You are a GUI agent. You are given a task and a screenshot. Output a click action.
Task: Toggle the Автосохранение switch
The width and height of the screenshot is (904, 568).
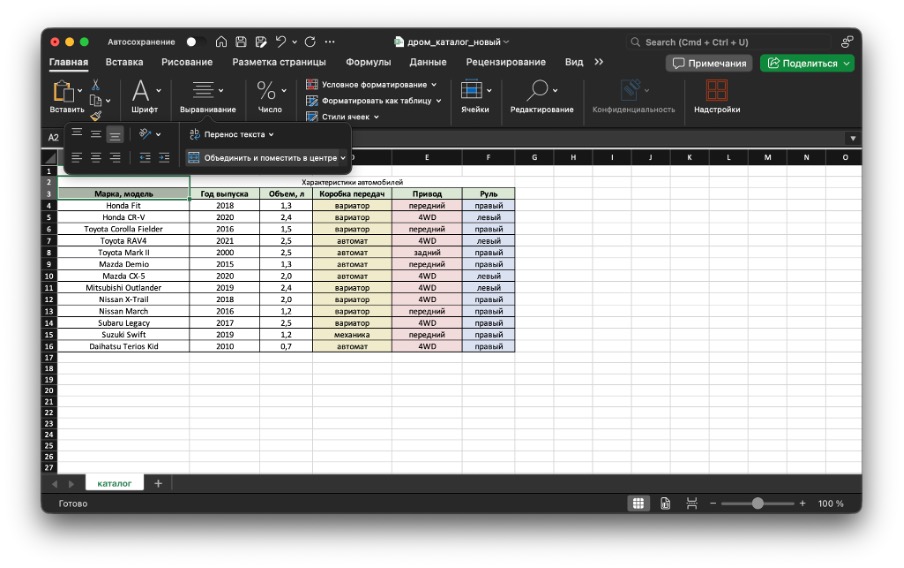194,42
